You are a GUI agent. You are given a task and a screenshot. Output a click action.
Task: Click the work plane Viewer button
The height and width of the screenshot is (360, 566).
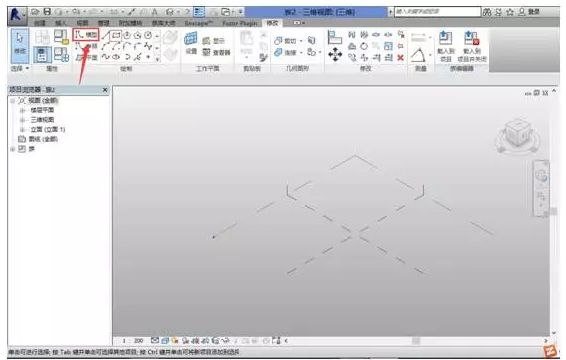tap(216, 52)
